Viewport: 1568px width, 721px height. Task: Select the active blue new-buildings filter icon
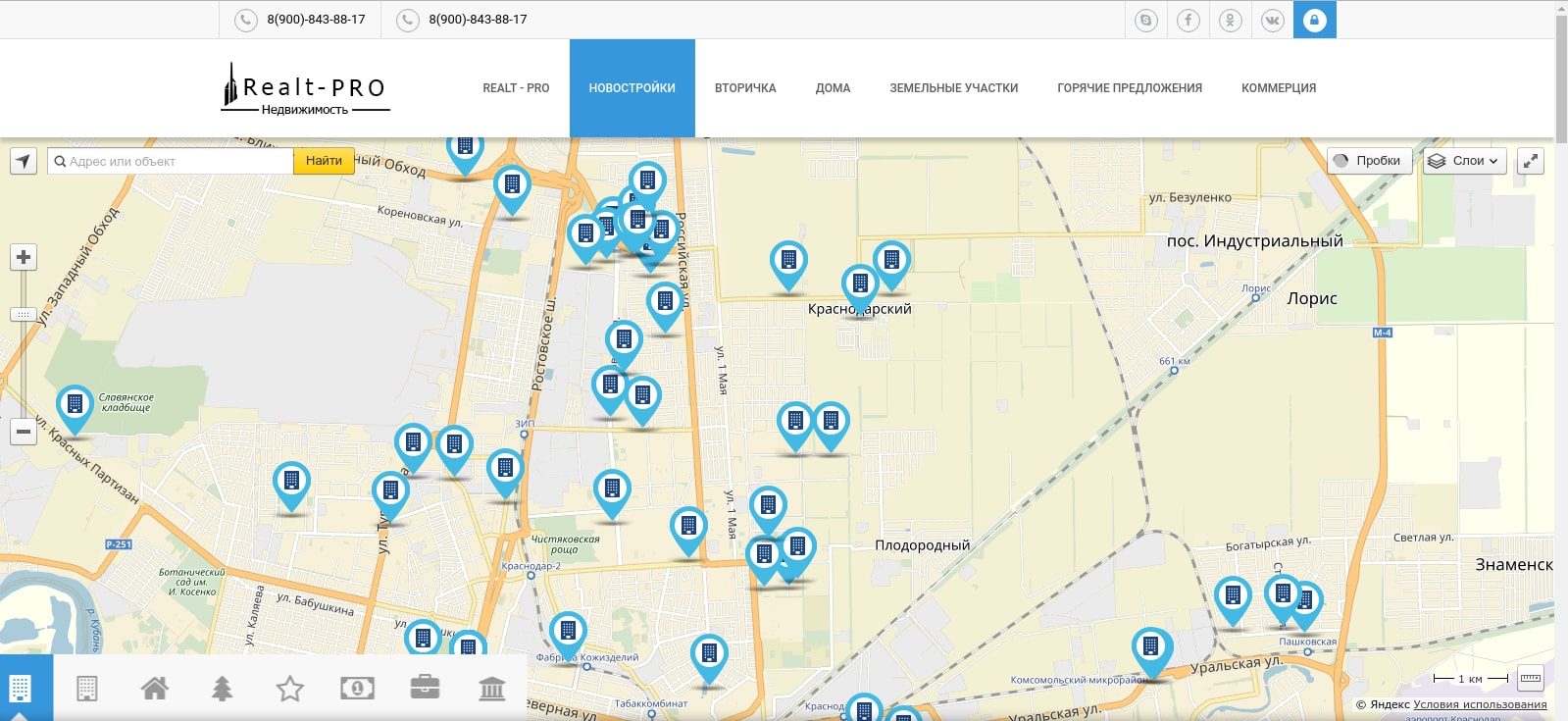pyautogui.click(x=20, y=688)
